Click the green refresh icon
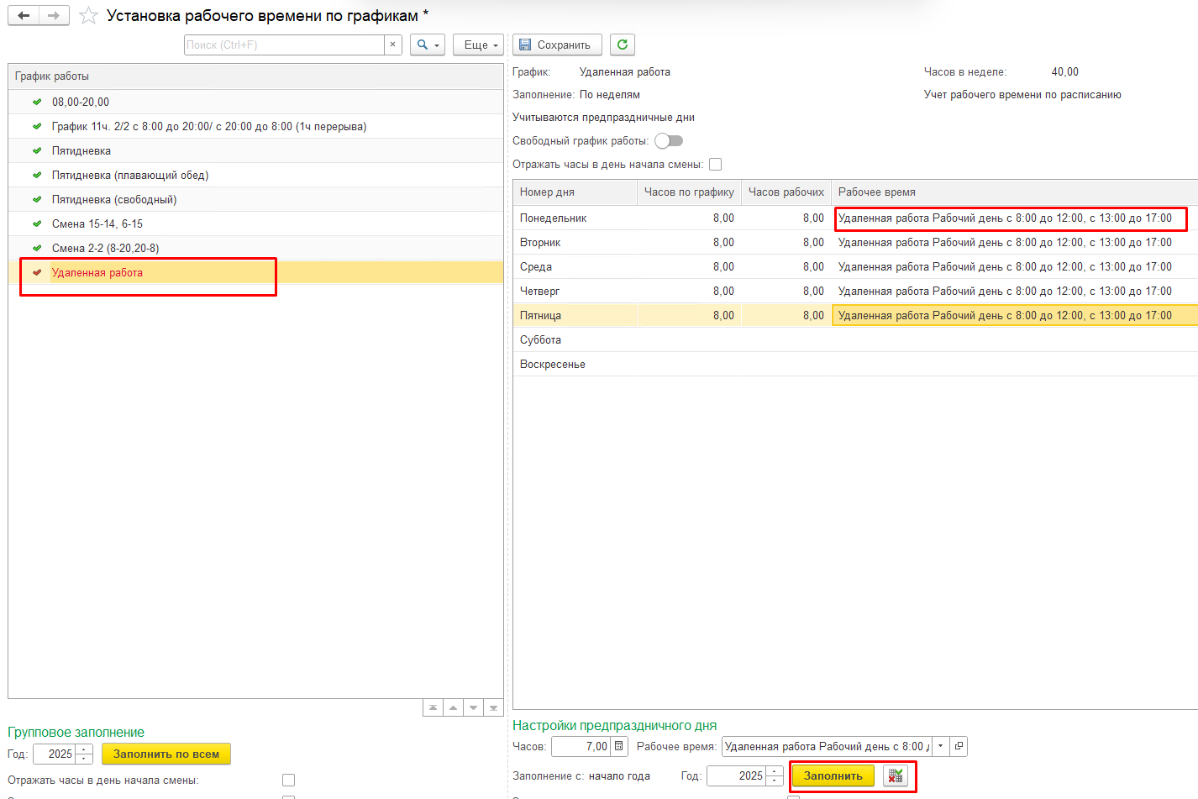 point(623,45)
